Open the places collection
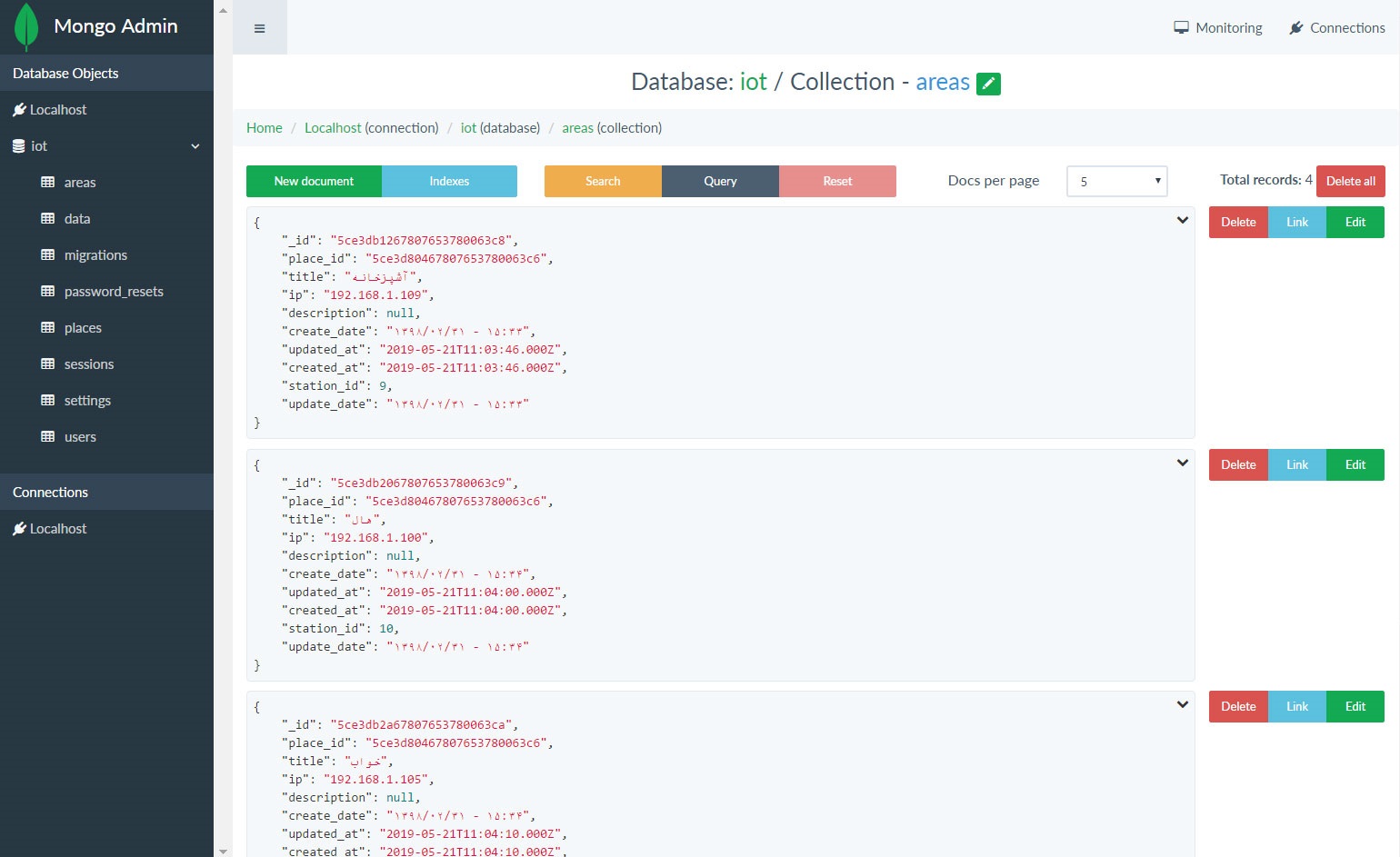 [x=83, y=328]
